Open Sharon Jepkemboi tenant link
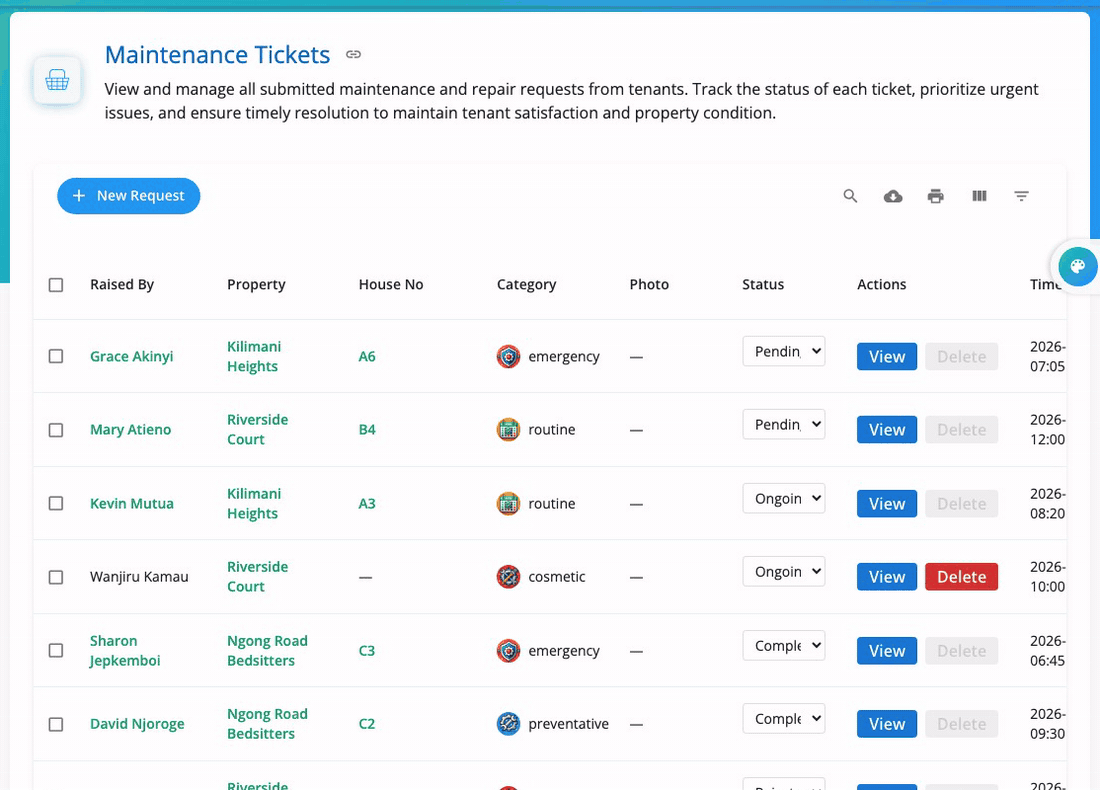The width and height of the screenshot is (1100, 790). (x=125, y=650)
